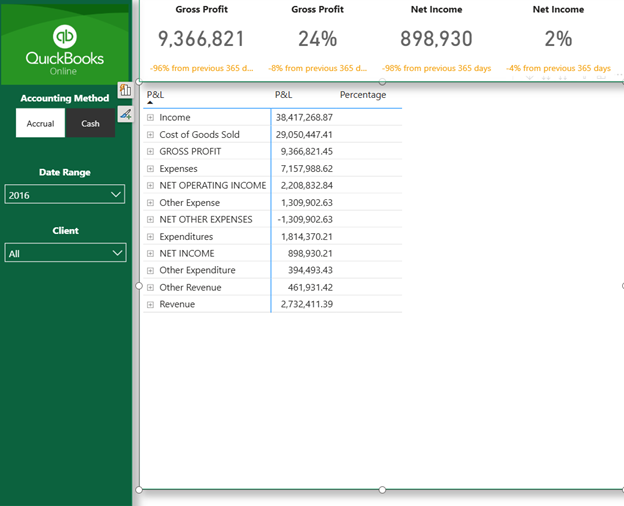Expand the Expenses row
This screenshot has width=624, height=506.
click(151, 169)
